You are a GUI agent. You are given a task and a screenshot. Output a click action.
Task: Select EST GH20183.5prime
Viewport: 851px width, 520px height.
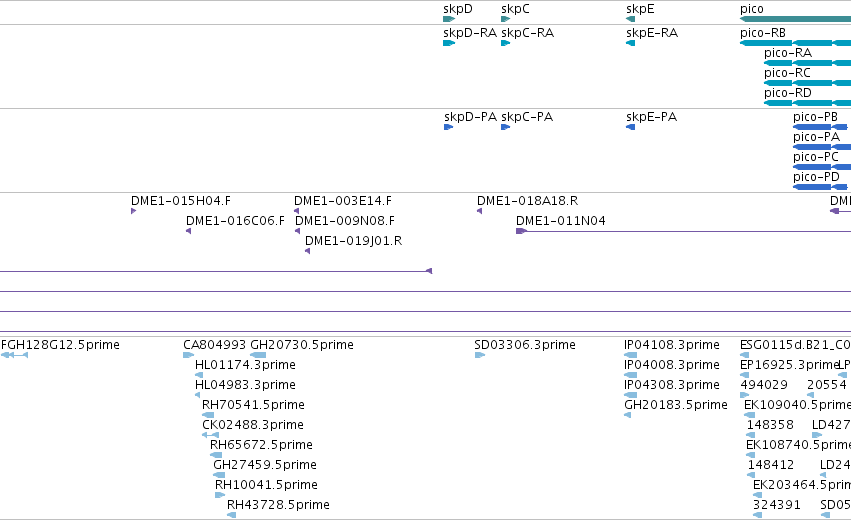(628, 415)
